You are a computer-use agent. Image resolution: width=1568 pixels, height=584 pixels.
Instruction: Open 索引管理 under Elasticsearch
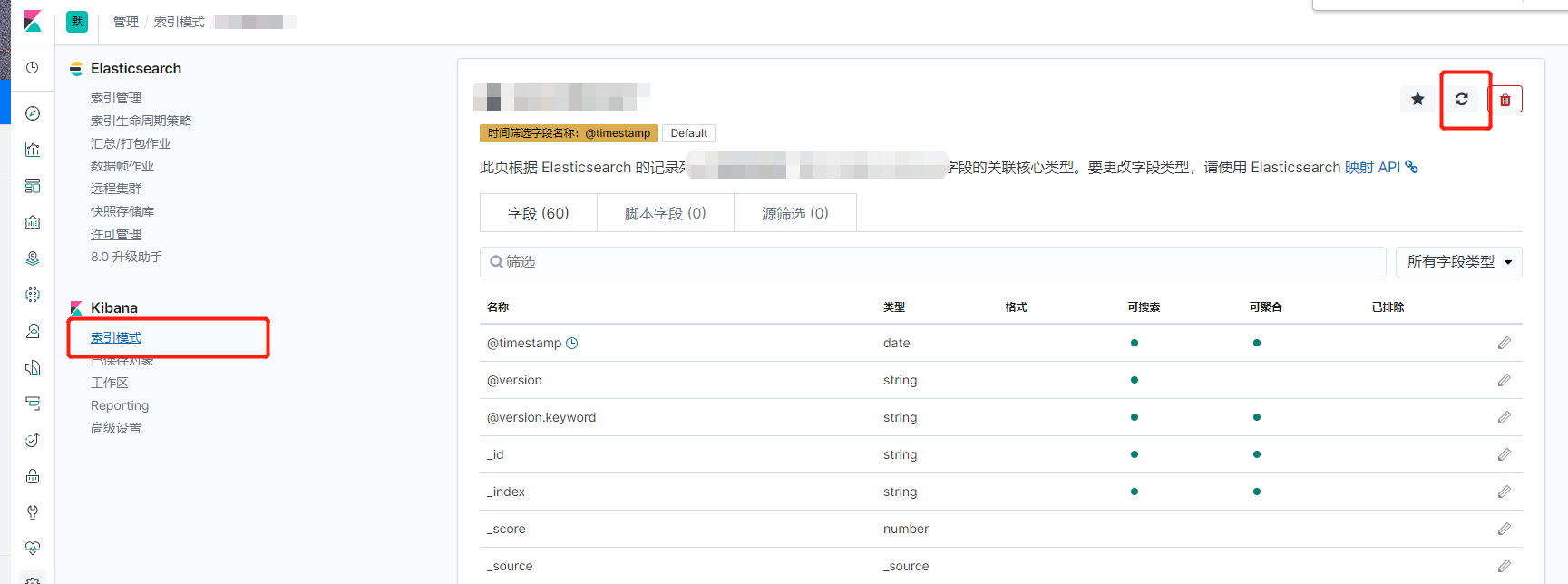(x=116, y=98)
